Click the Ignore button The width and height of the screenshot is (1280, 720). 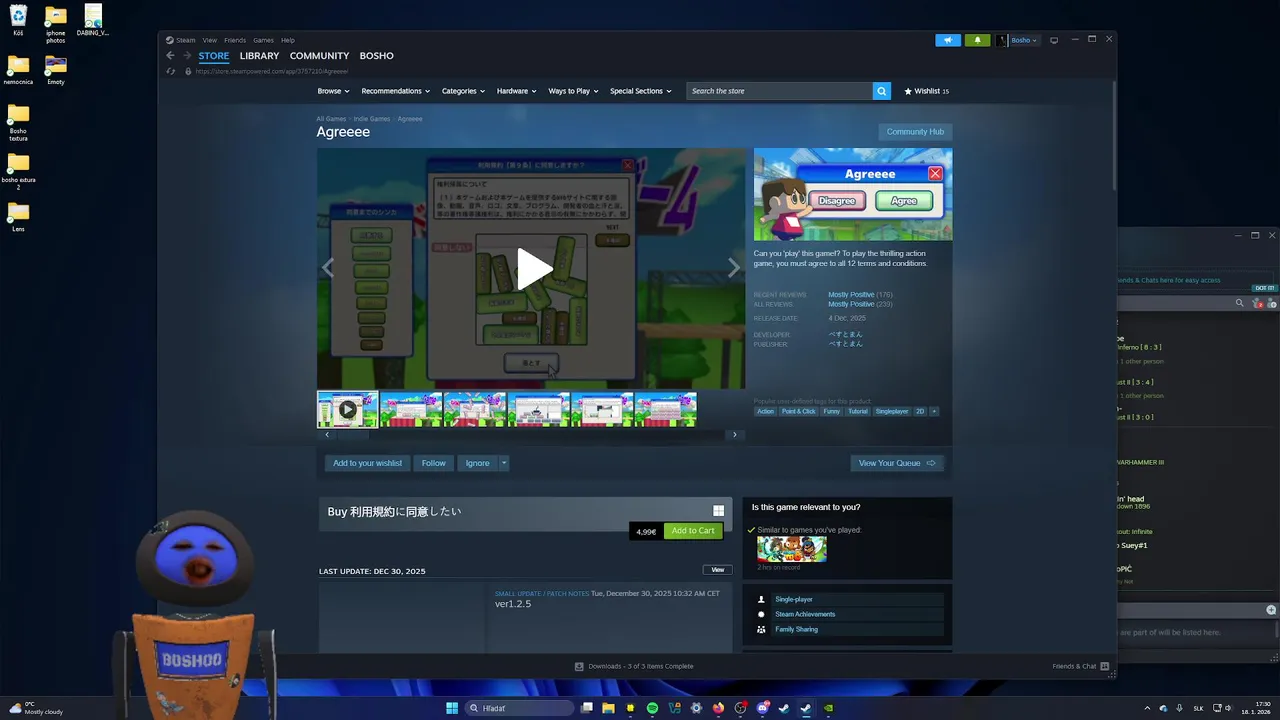click(x=477, y=463)
